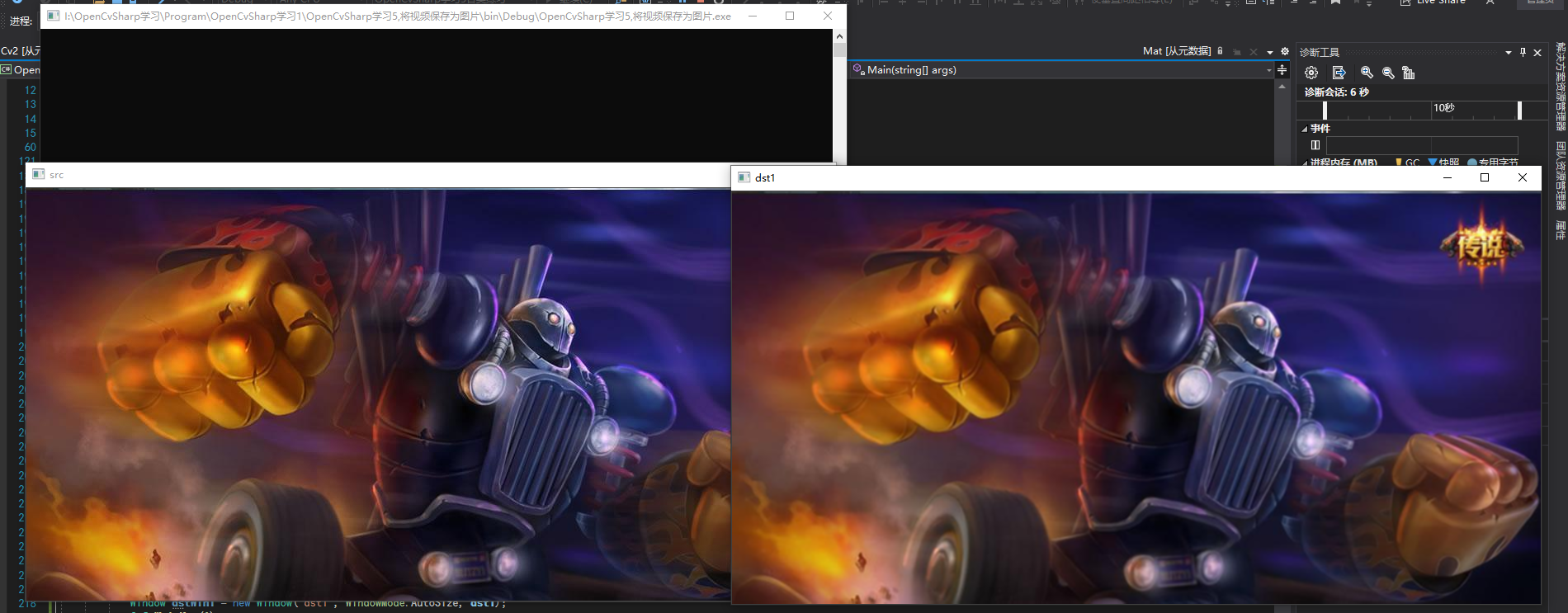This screenshot has width=1568, height=613.
Task: Zoom out on the diagnostic timeline
Action: tap(1388, 73)
